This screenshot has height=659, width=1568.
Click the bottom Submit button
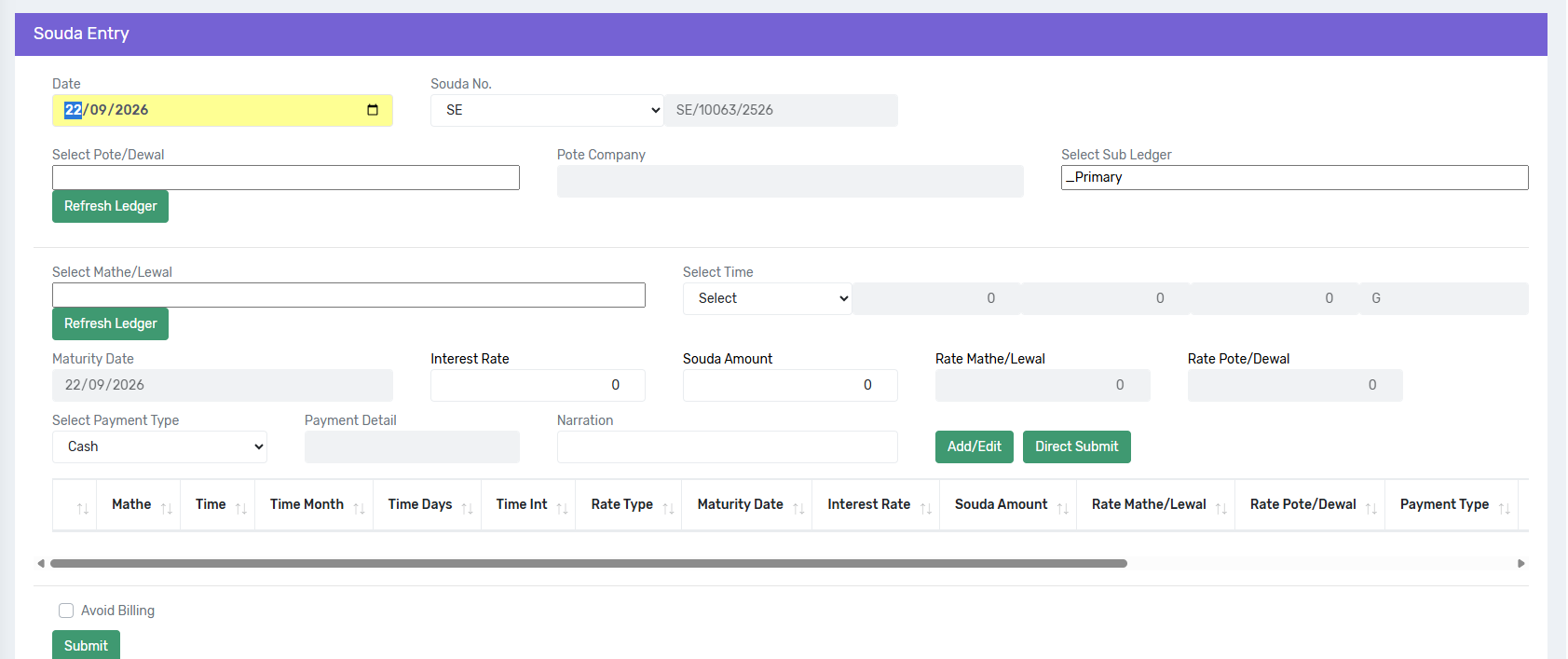click(x=86, y=645)
